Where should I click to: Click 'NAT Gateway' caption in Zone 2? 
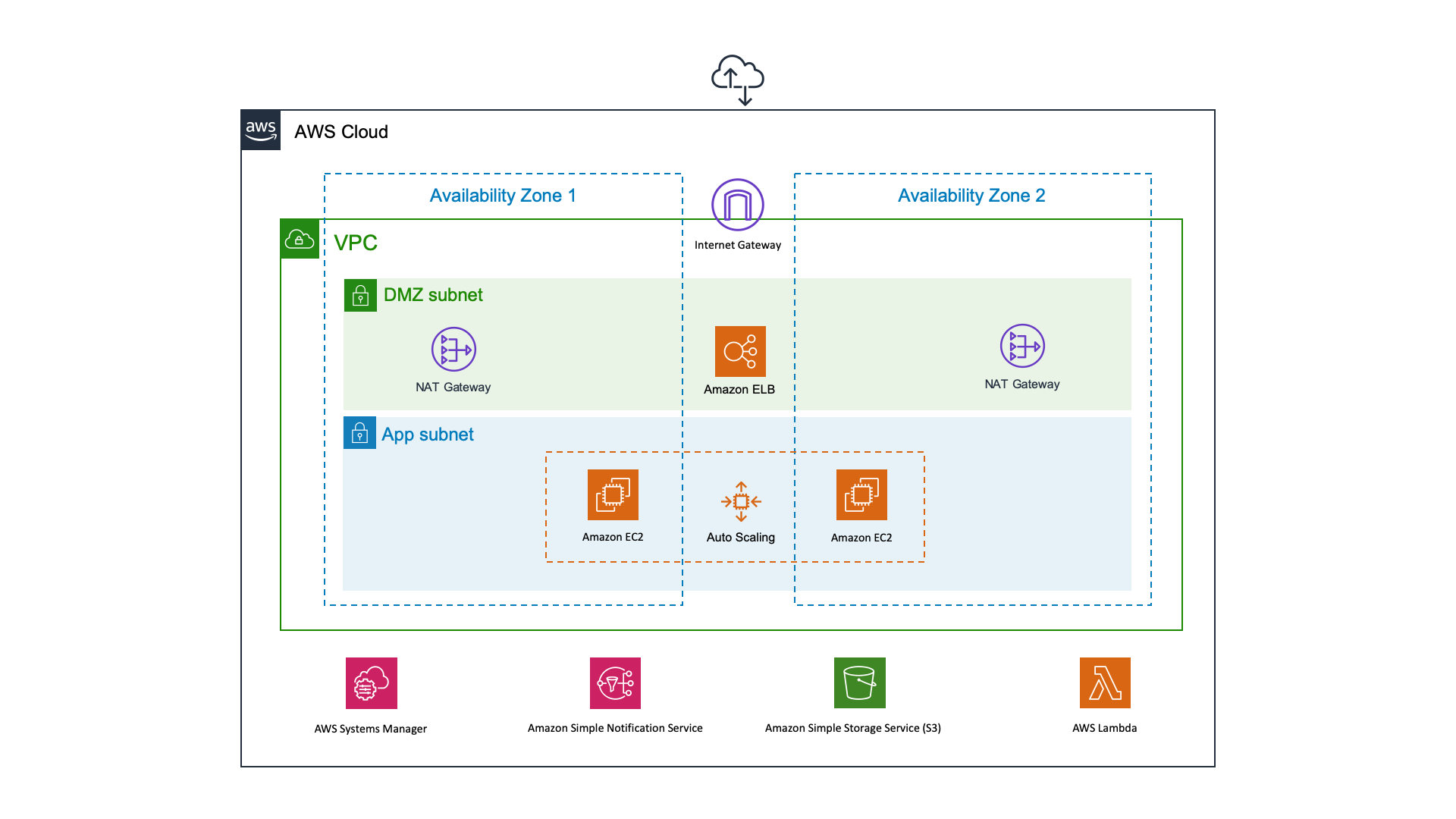(1022, 384)
